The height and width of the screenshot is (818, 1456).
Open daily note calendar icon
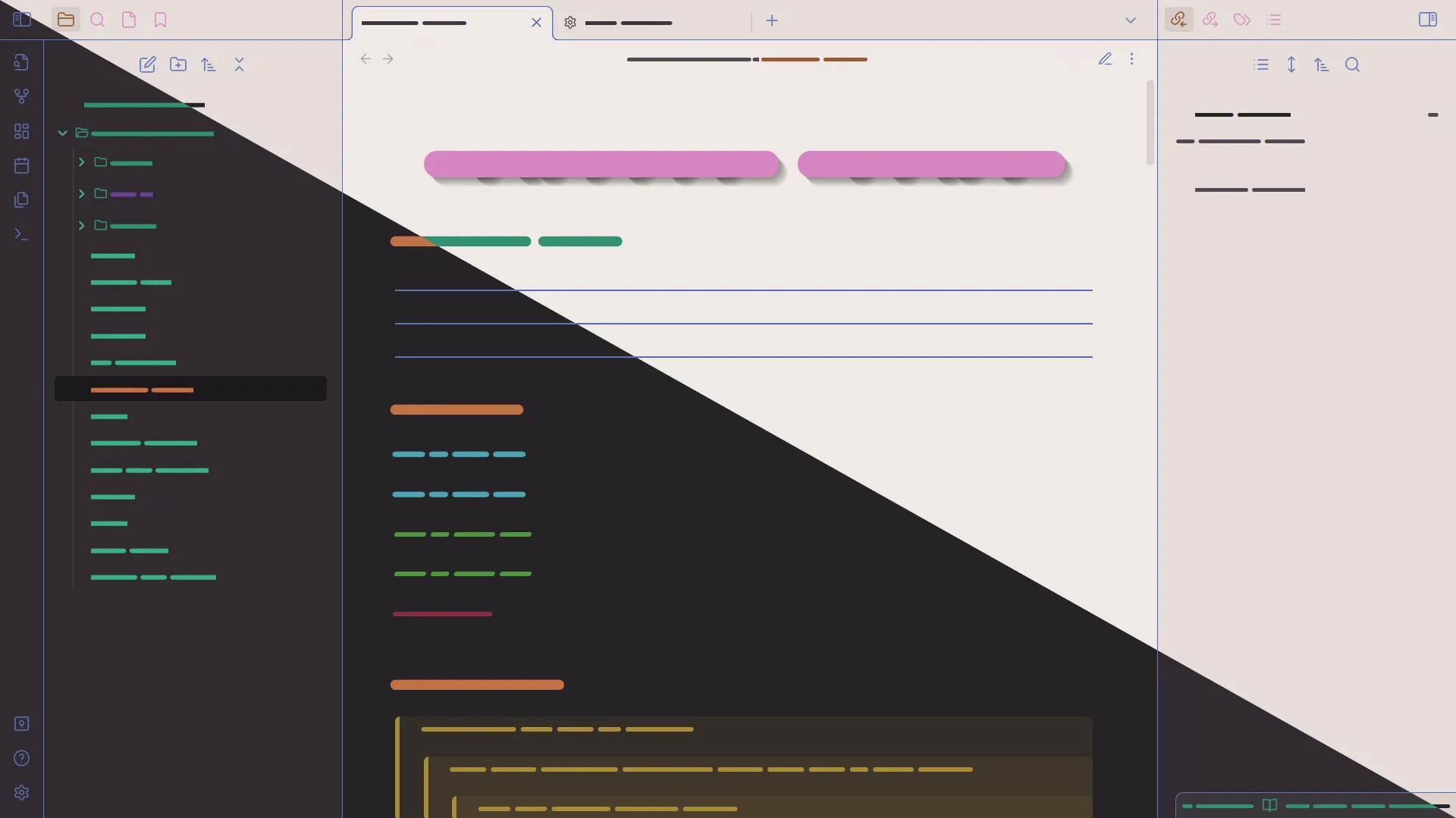point(22,165)
